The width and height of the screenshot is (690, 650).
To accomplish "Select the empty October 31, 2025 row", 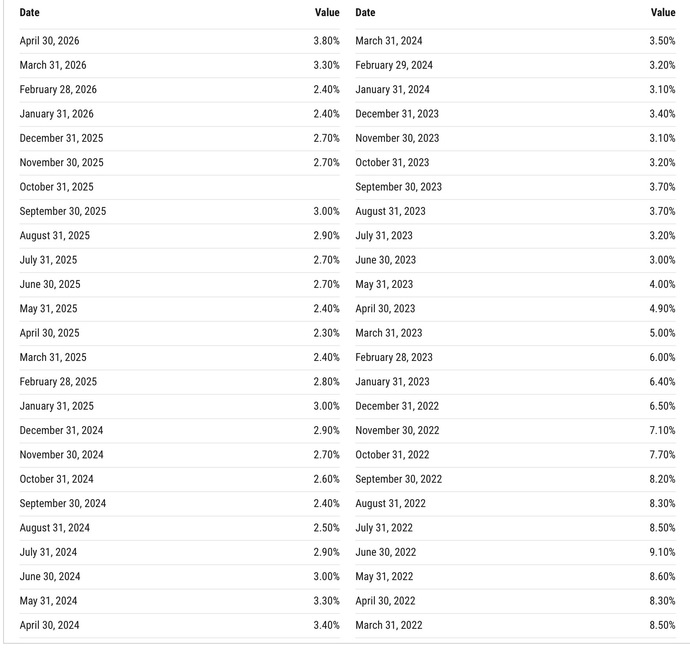I will pos(180,187).
